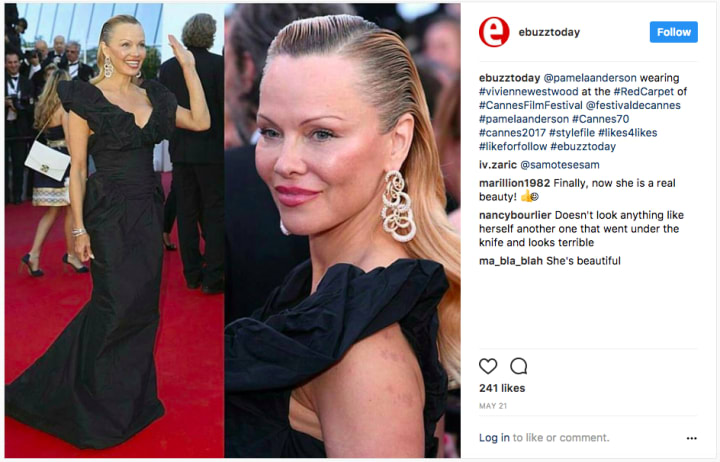Screen dimensions: 720x462
Task: Open the @pamelaanderson mention link
Action: point(590,78)
